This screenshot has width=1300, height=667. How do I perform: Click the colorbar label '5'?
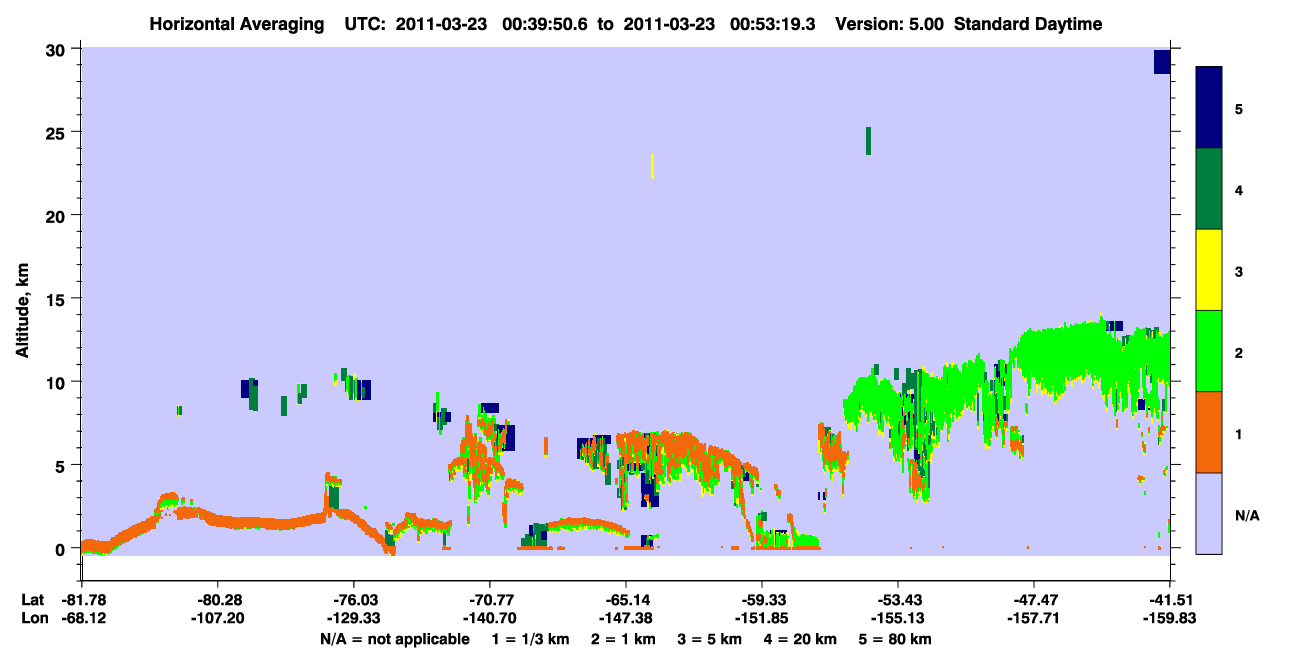[x=1239, y=109]
